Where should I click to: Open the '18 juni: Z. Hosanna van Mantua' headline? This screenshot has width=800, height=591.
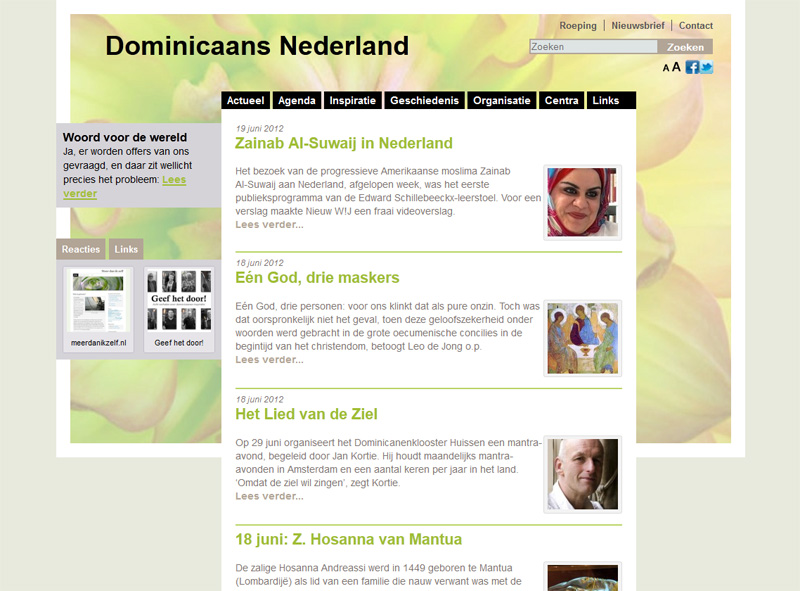pyautogui.click(x=348, y=539)
